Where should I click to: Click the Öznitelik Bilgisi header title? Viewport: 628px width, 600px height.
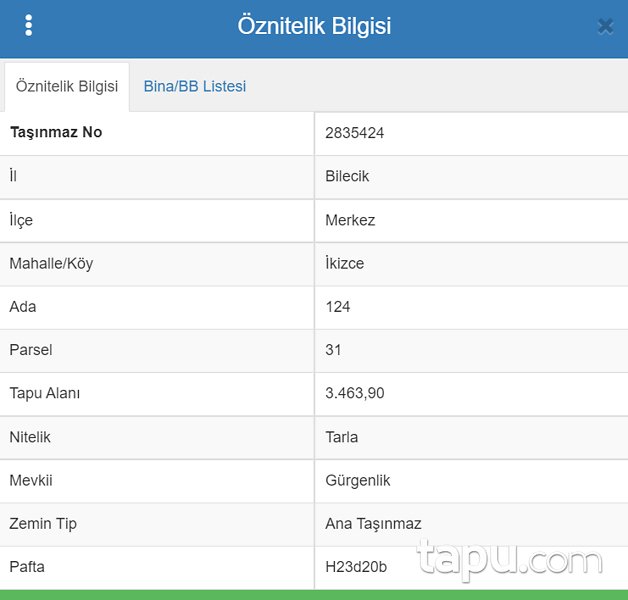314,26
